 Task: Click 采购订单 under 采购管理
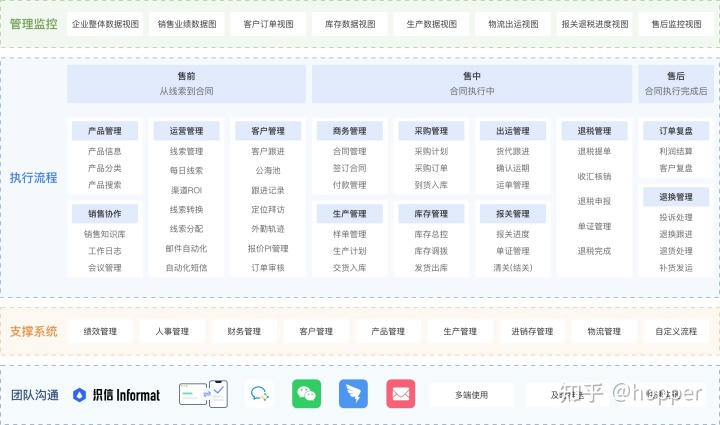431,168
